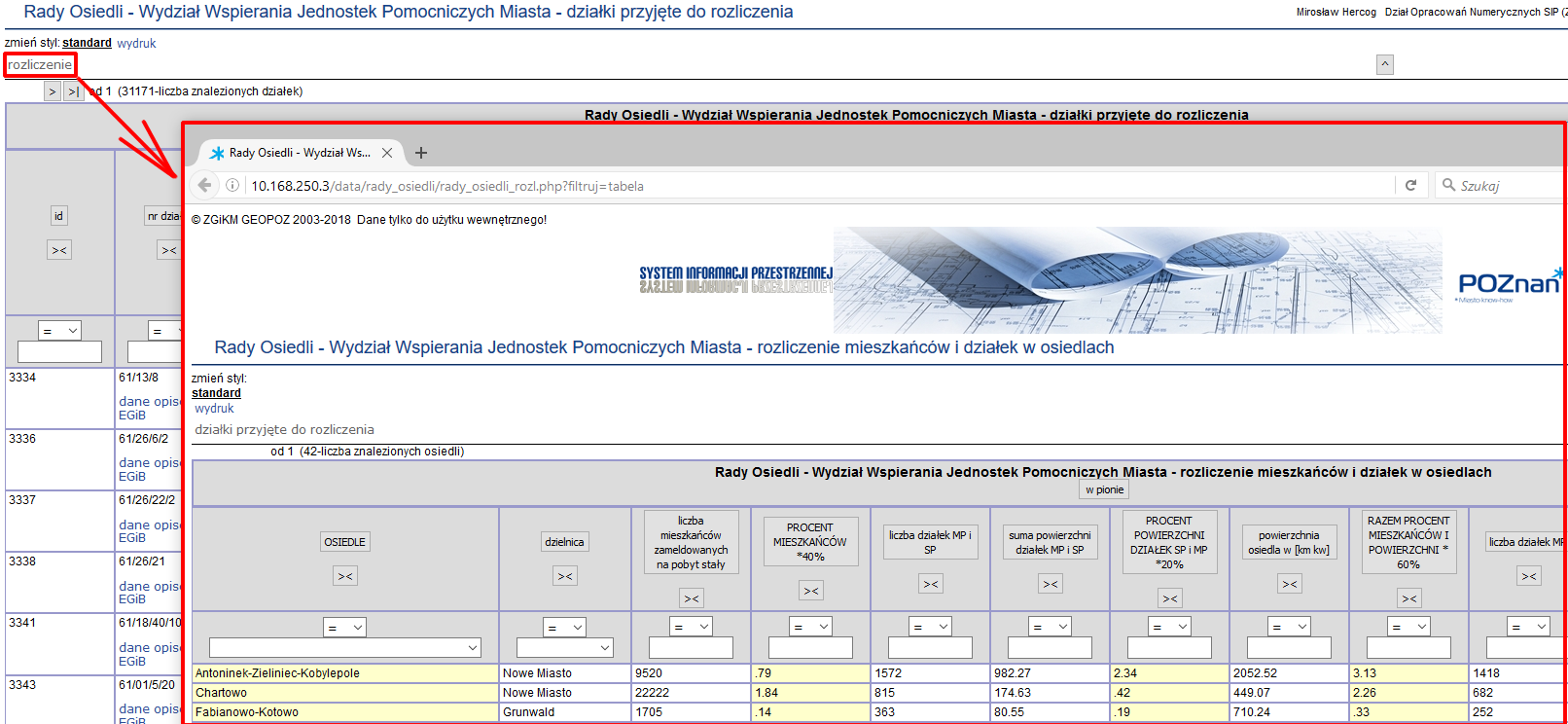1568x724 pixels.
Task: Switch to the wydruk style at top
Action: click(x=136, y=43)
